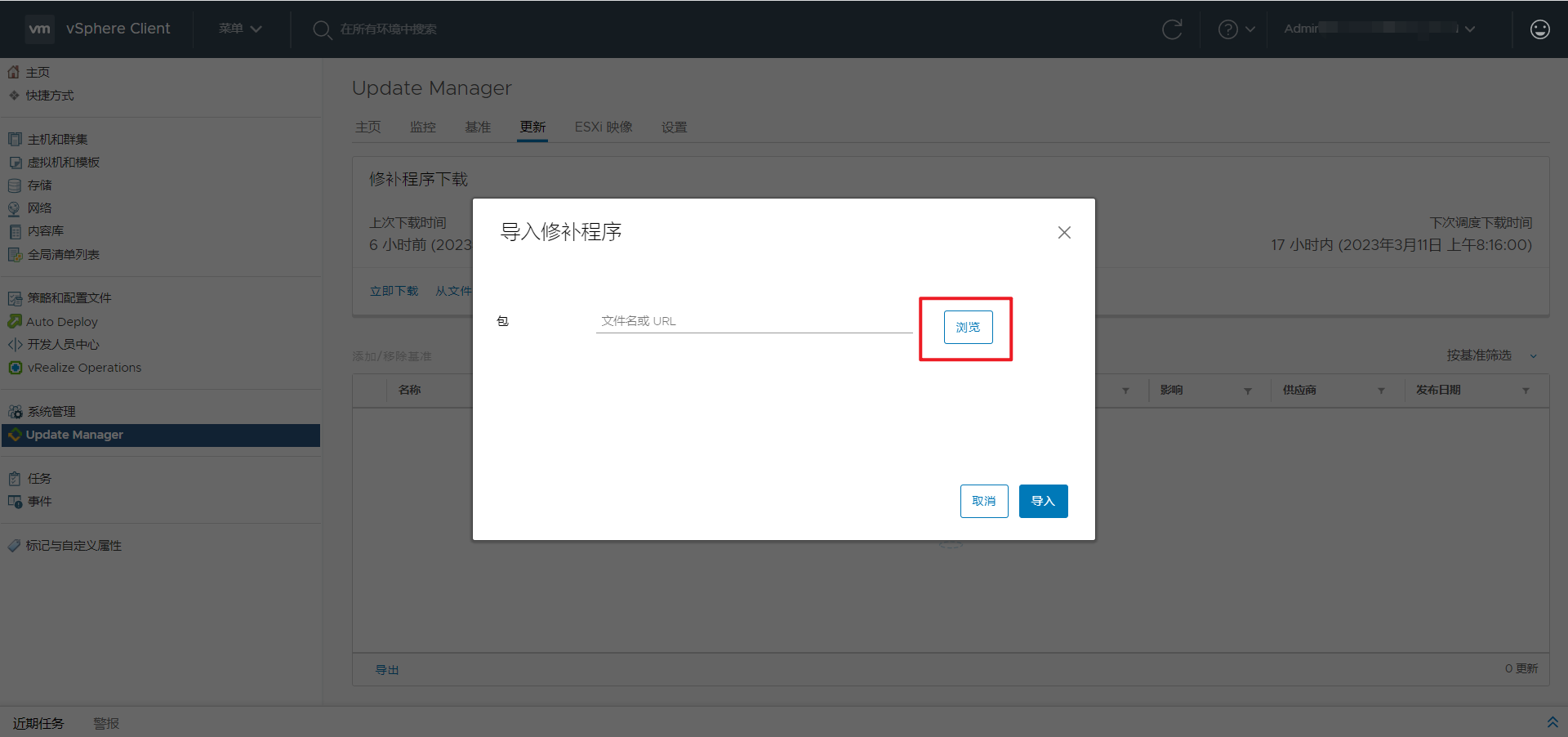Expand recent tasks panel with double-chevron icon

[1552, 722]
